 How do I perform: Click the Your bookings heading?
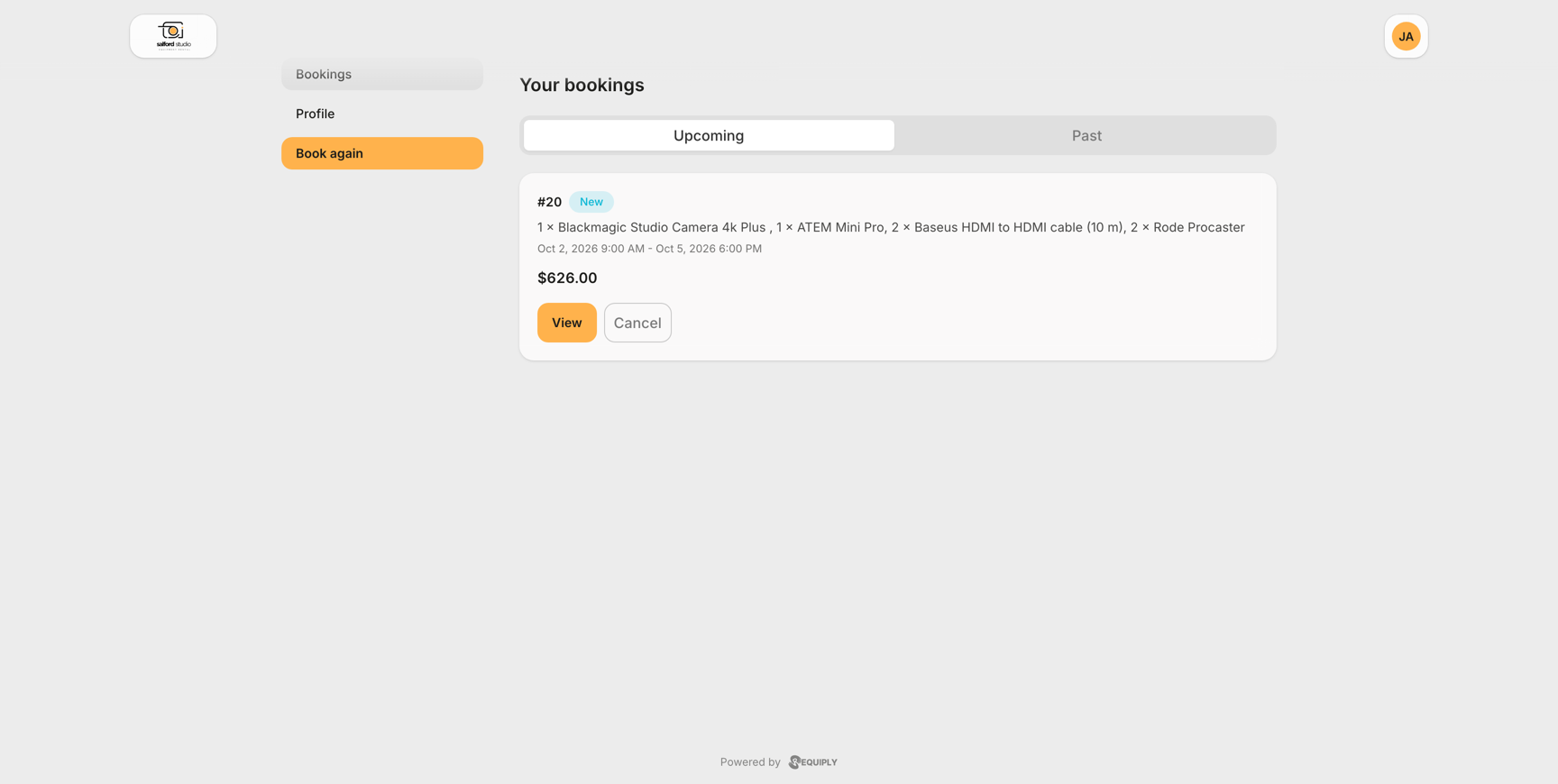point(582,85)
